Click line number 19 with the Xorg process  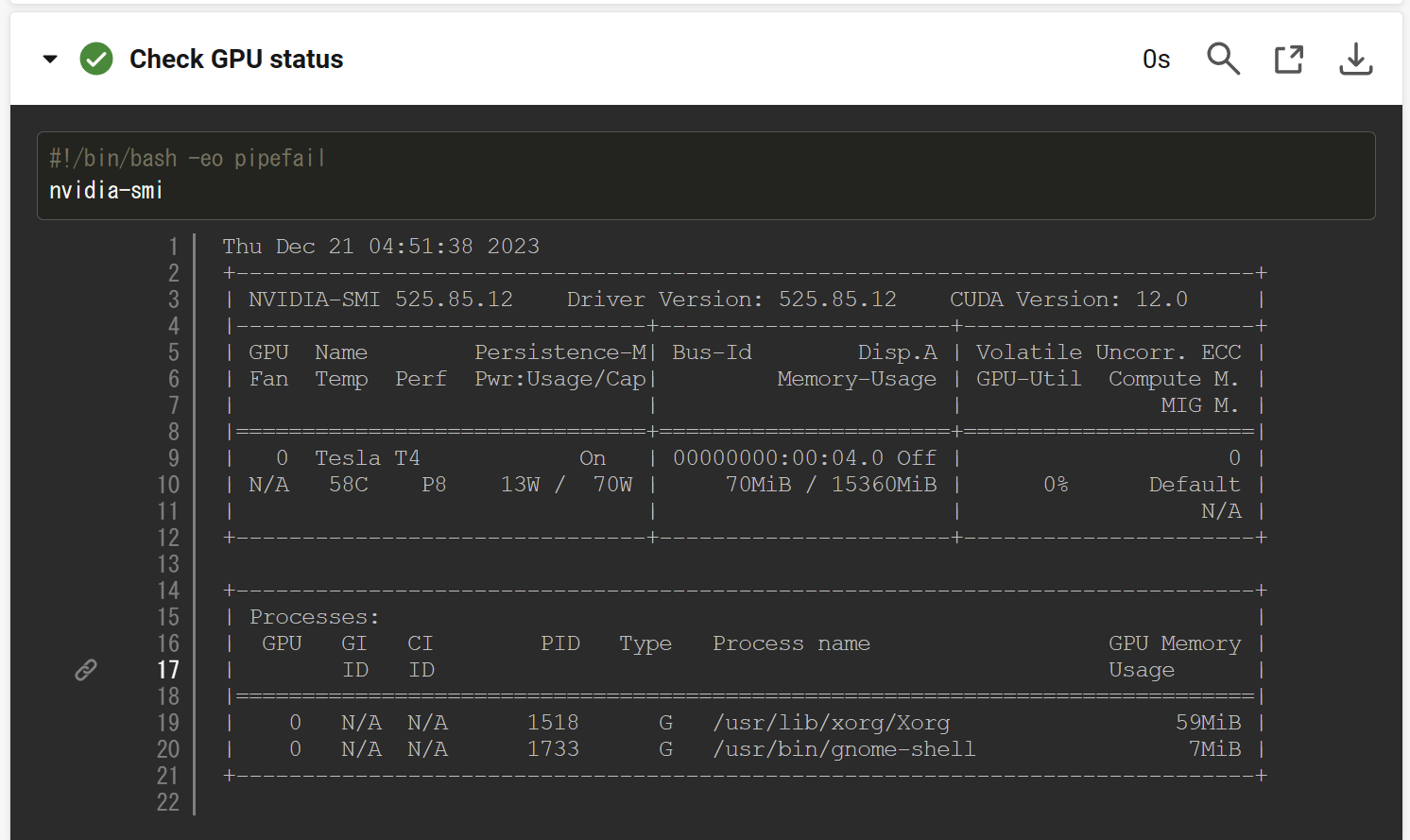tap(168, 722)
